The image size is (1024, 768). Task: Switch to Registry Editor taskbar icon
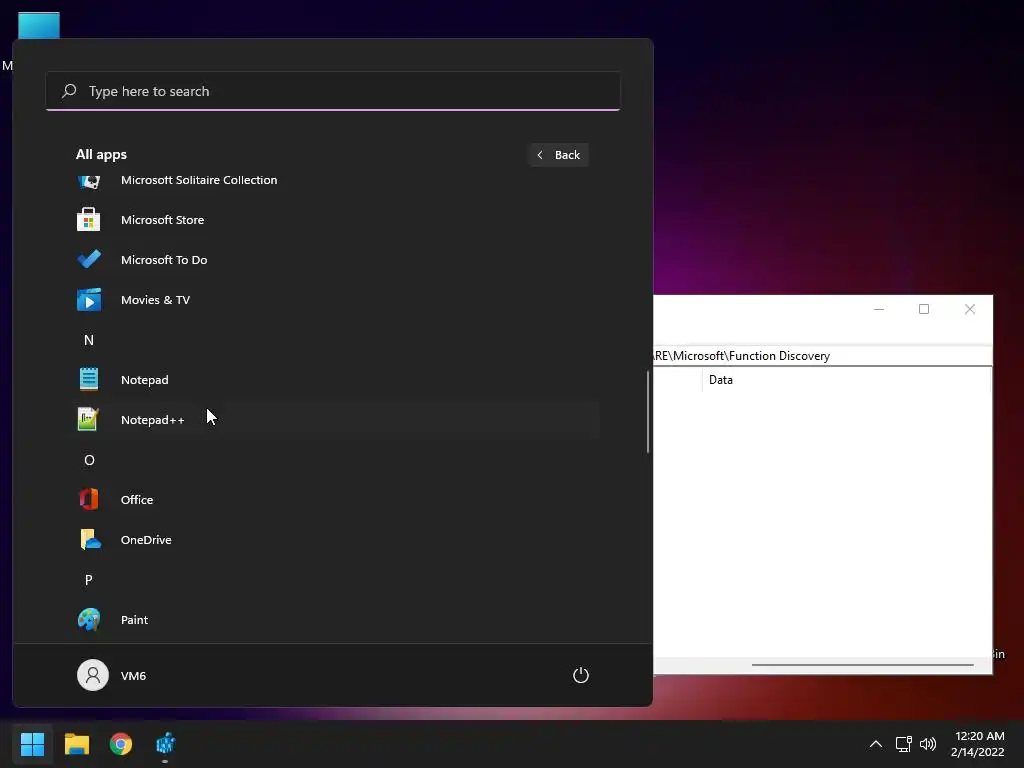click(165, 744)
